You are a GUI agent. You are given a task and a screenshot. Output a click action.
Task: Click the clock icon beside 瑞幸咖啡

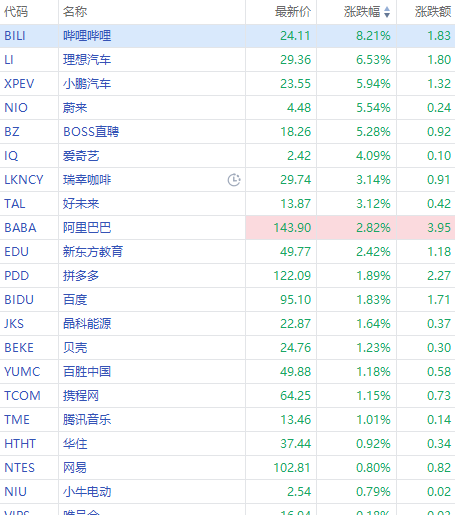234,180
